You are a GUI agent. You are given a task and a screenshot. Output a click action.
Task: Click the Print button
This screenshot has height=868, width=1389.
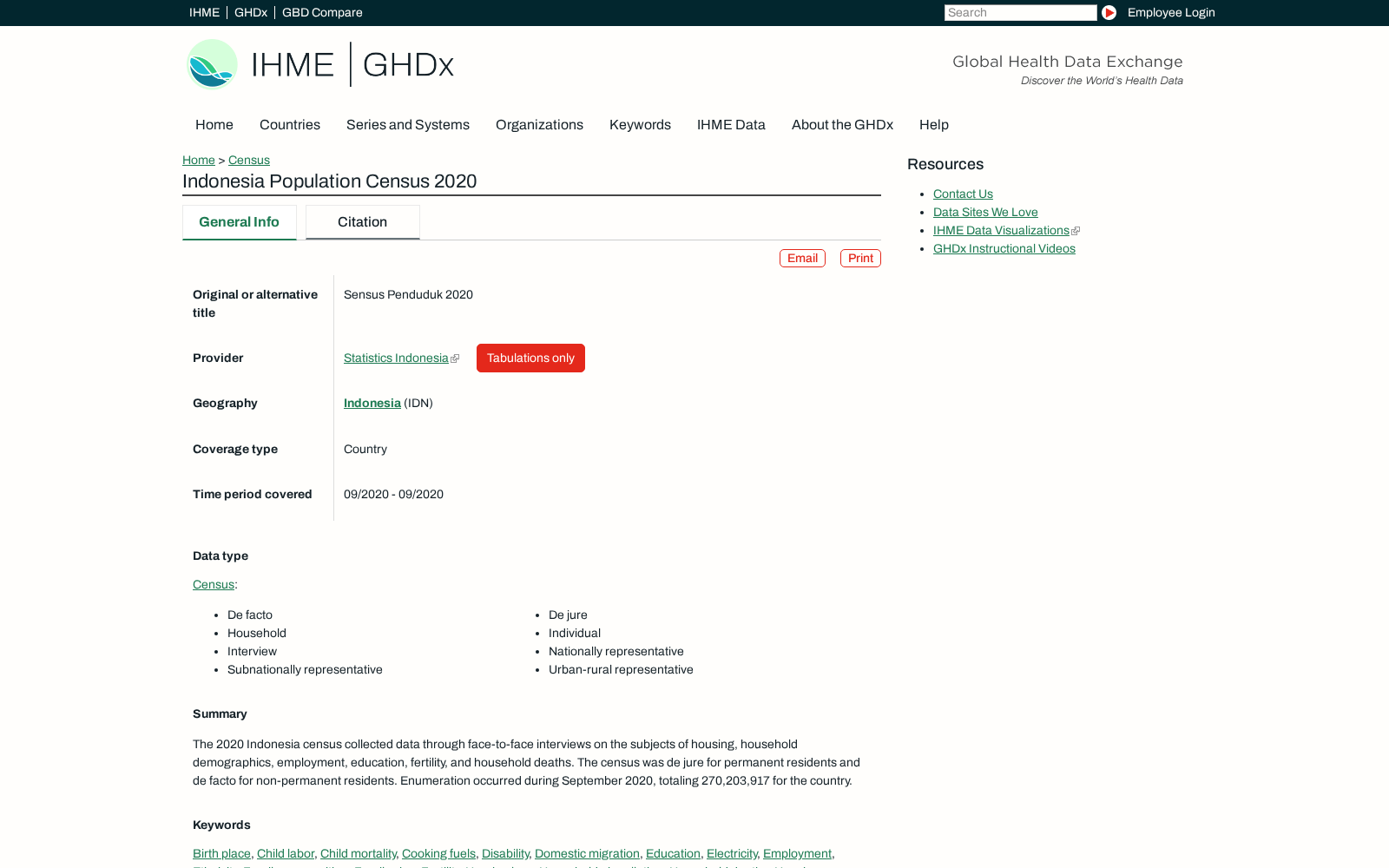coord(860,259)
